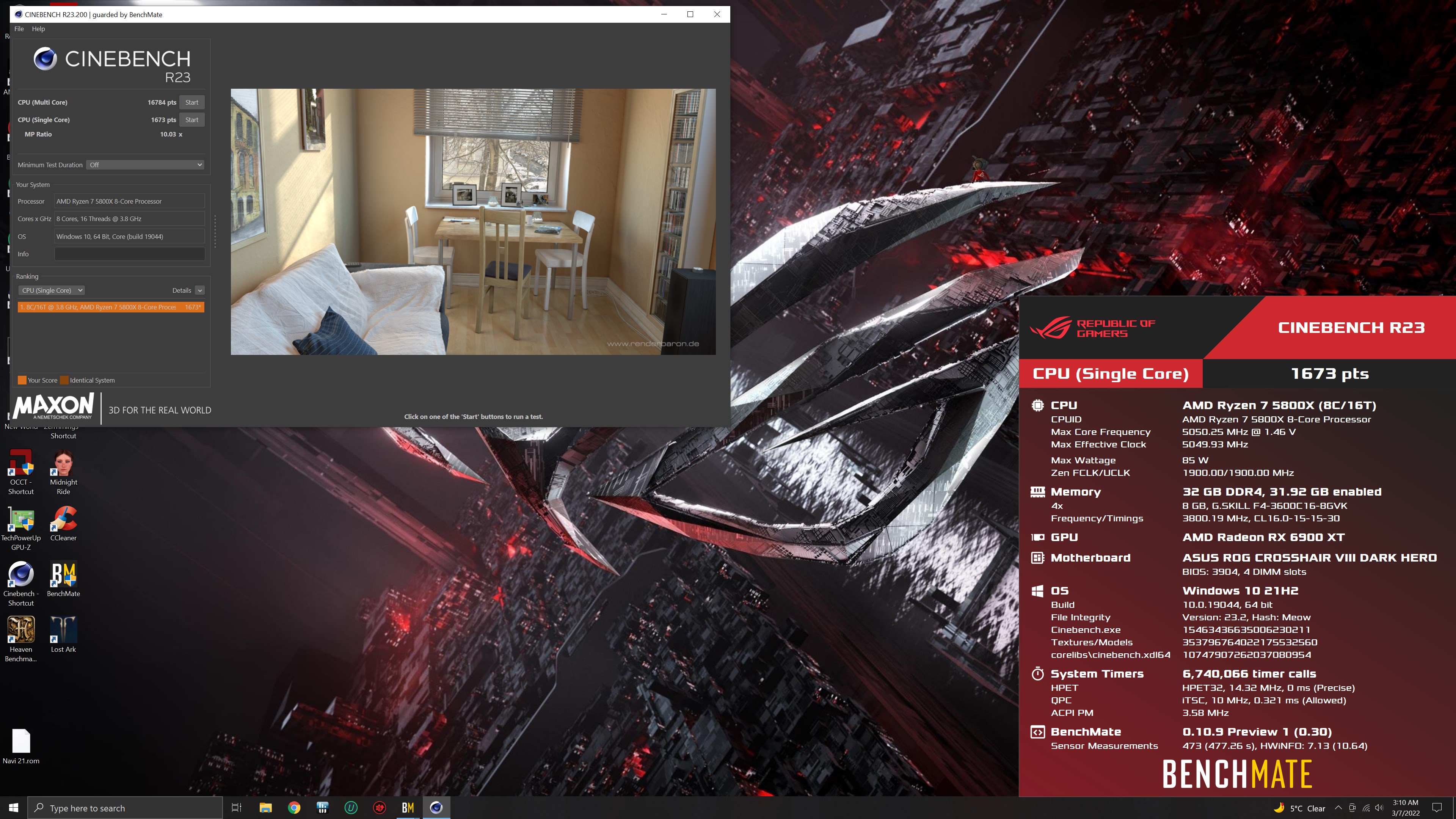Click the Cinebench logo sphere icon
1456x819 pixels.
click(x=45, y=59)
